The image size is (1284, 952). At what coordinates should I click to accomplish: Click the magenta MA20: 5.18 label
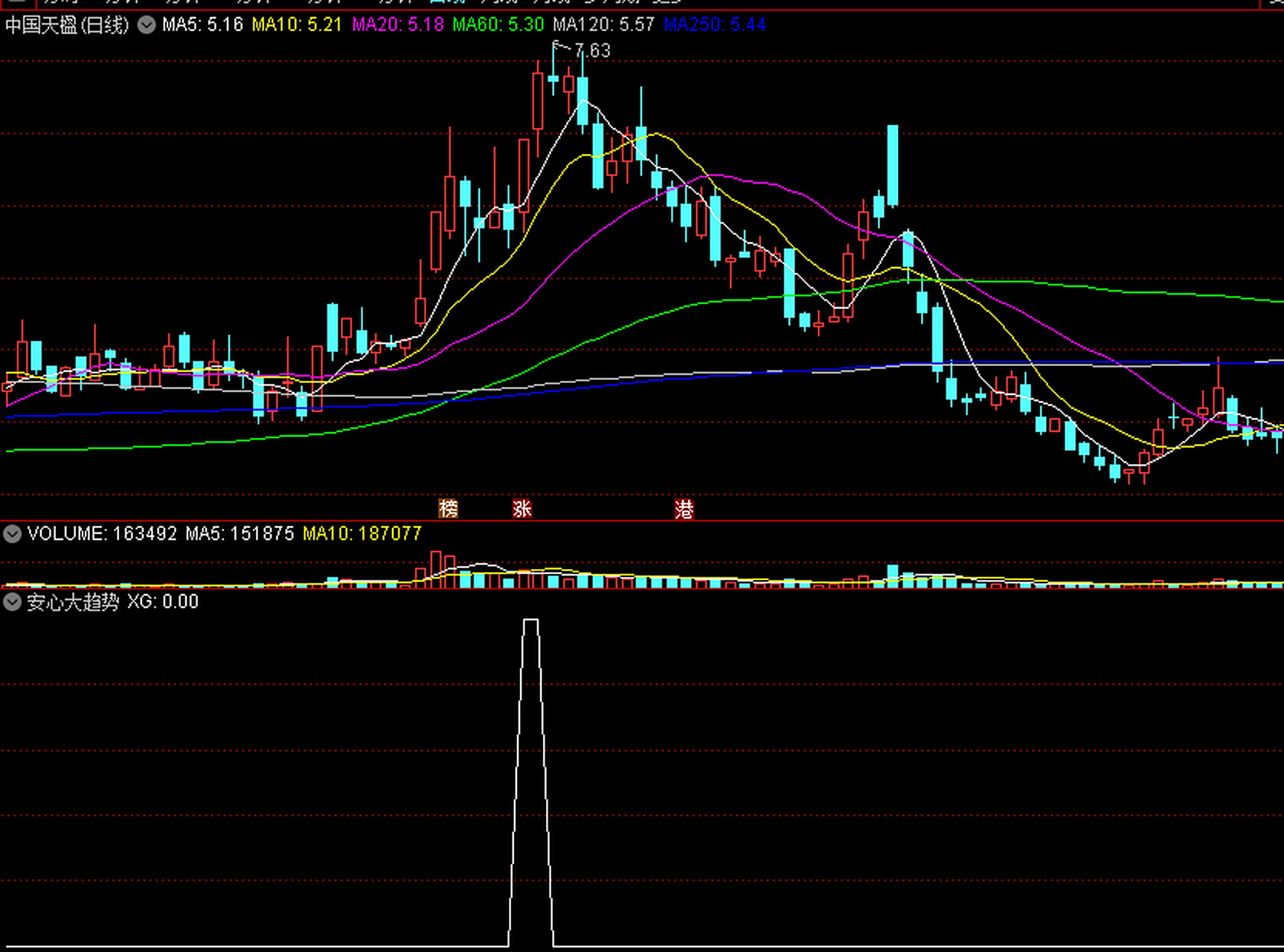(x=398, y=25)
